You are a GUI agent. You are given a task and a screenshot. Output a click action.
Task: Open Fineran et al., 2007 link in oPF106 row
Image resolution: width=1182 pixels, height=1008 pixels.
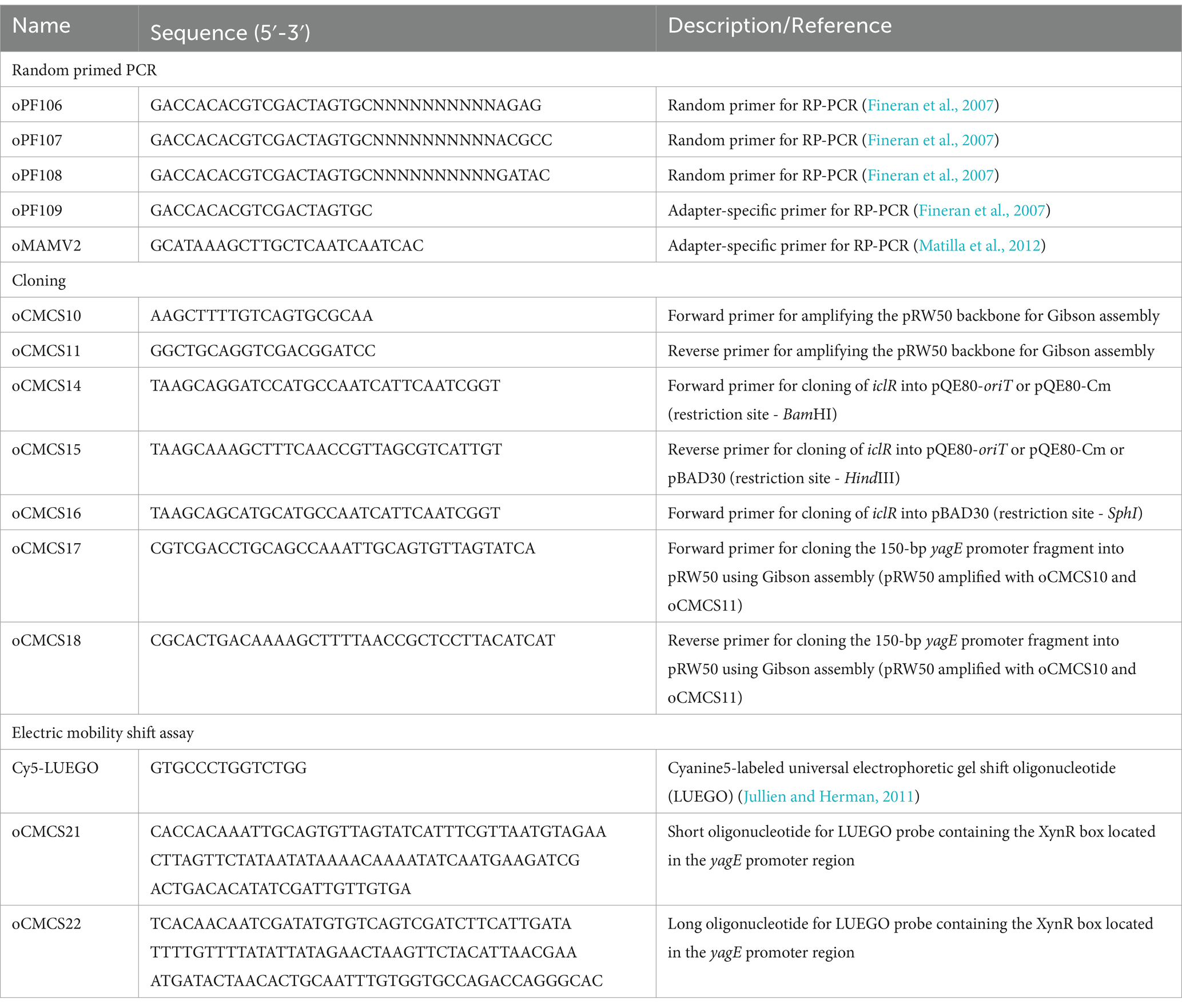click(930, 105)
